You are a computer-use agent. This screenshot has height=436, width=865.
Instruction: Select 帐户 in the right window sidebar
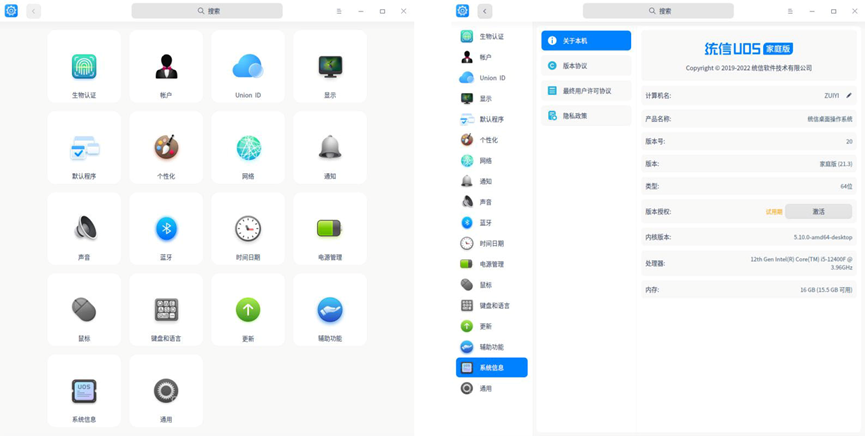pyautogui.click(x=492, y=57)
